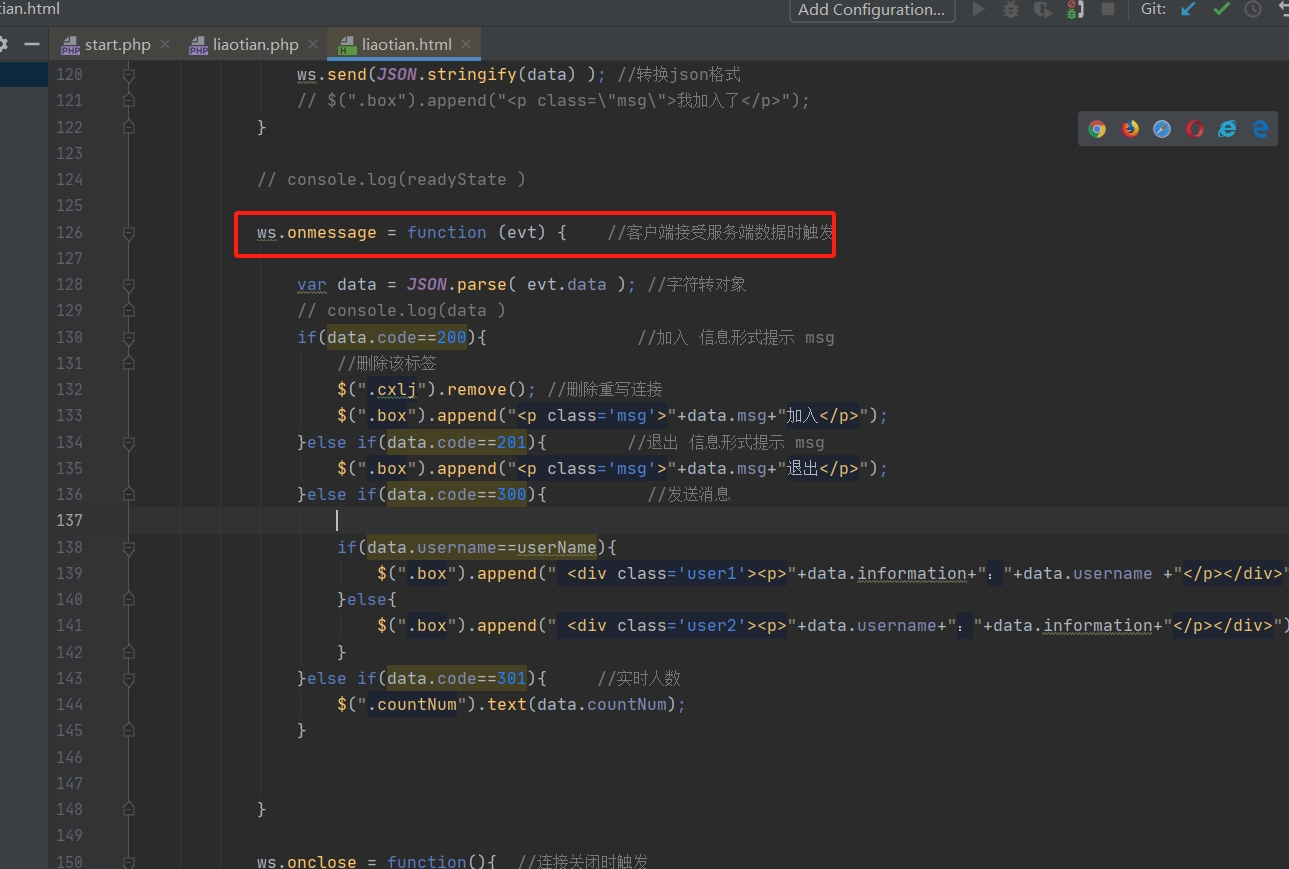Close the start.php tab
Image resolution: width=1289 pixels, height=869 pixels.
tap(165, 45)
